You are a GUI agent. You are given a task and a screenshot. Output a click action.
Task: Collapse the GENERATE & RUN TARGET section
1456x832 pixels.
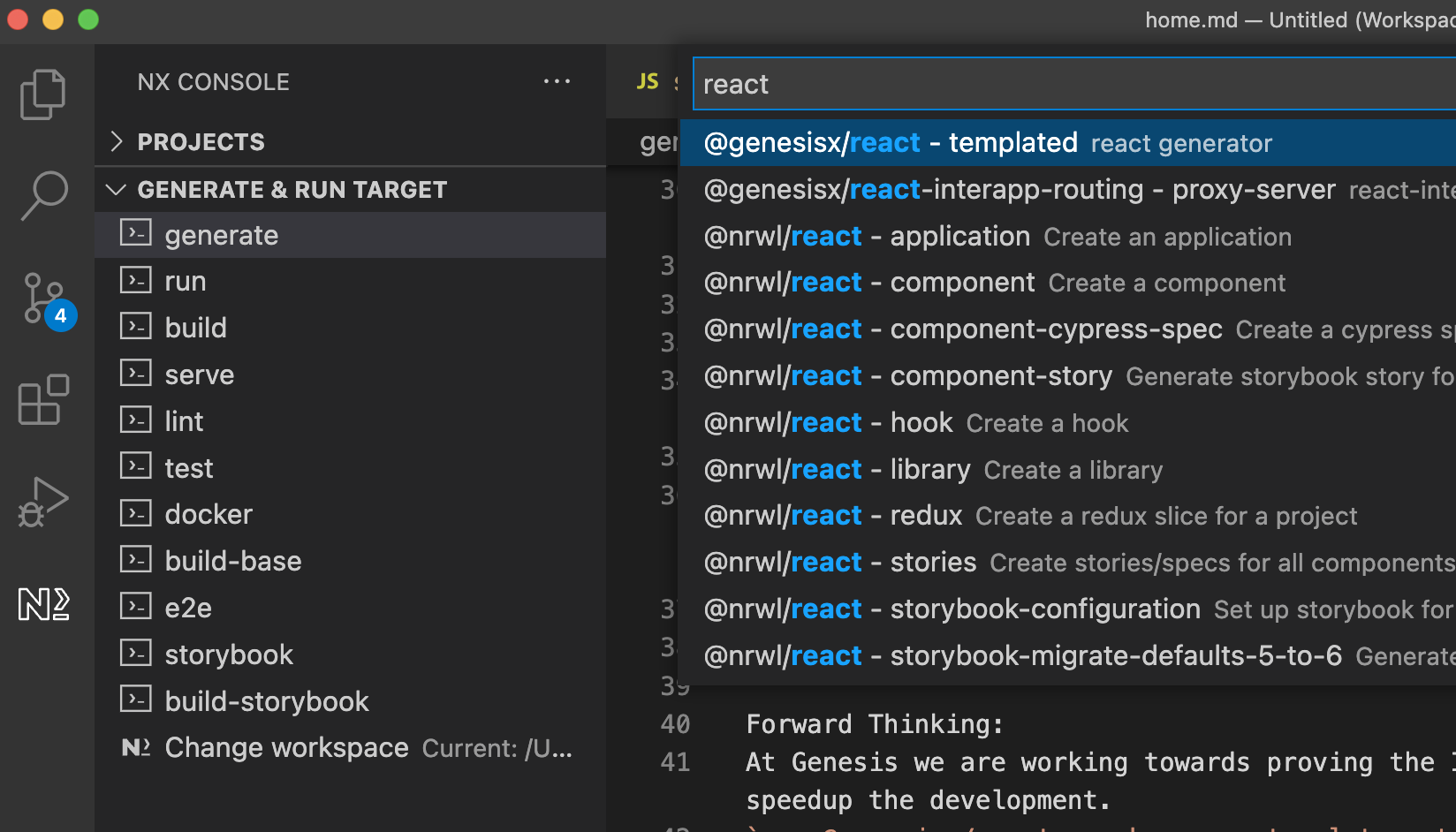point(350,189)
